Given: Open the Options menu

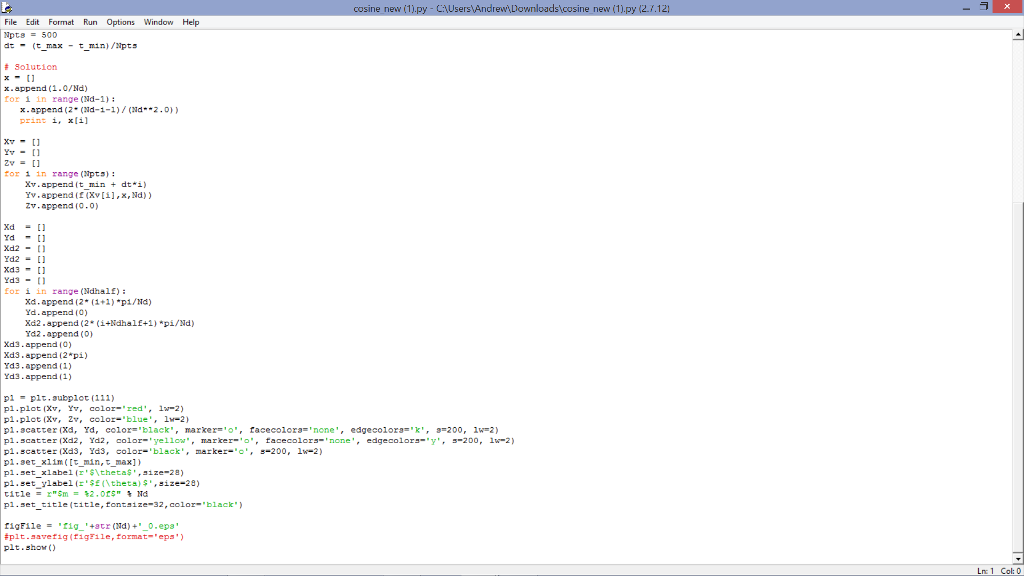Looking at the screenshot, I should tap(119, 21).
